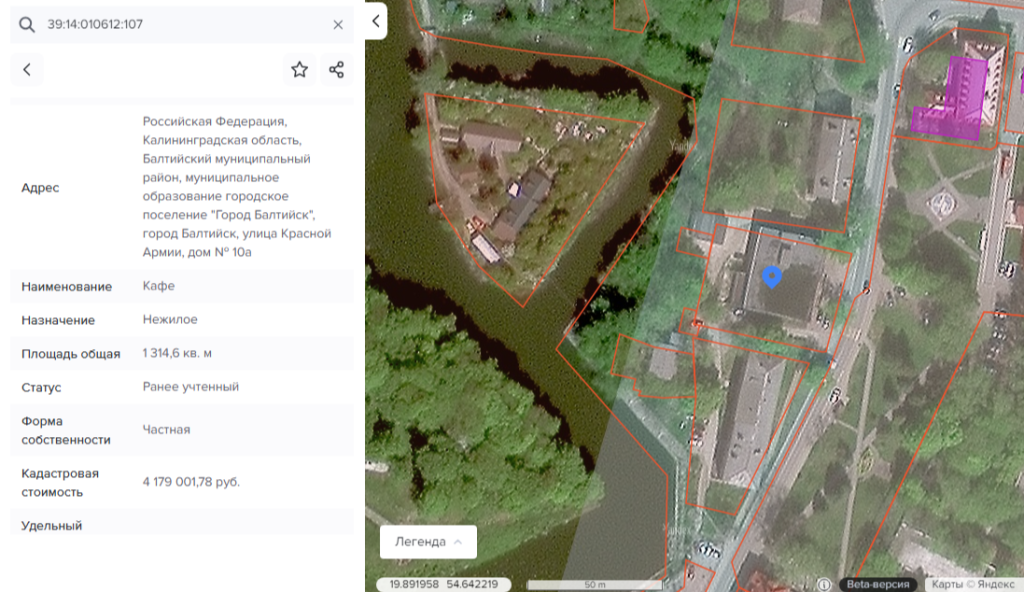
Task: Go back with the left arrow button
Action: 27,69
